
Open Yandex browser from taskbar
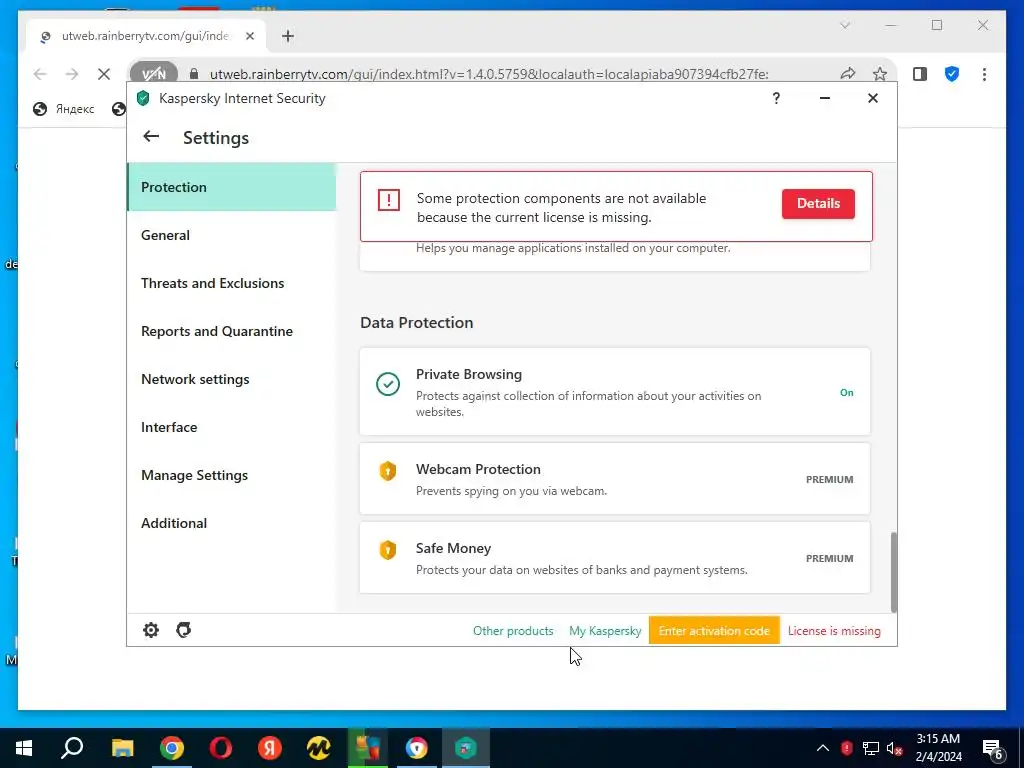270,748
